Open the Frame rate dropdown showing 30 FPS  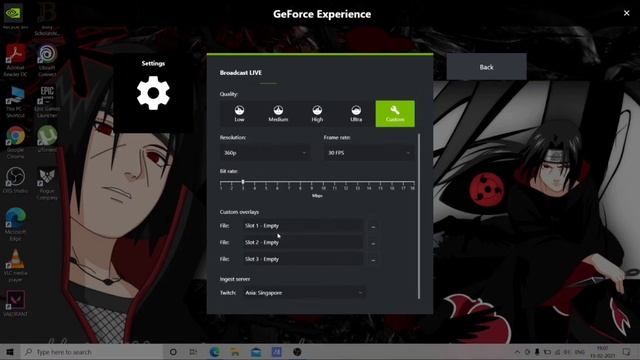coord(369,153)
